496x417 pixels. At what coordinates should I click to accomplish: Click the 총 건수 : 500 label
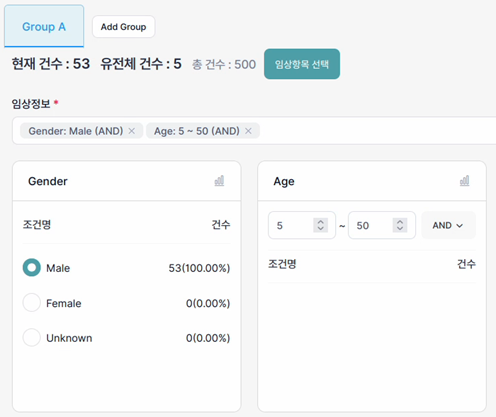pyautogui.click(x=224, y=64)
